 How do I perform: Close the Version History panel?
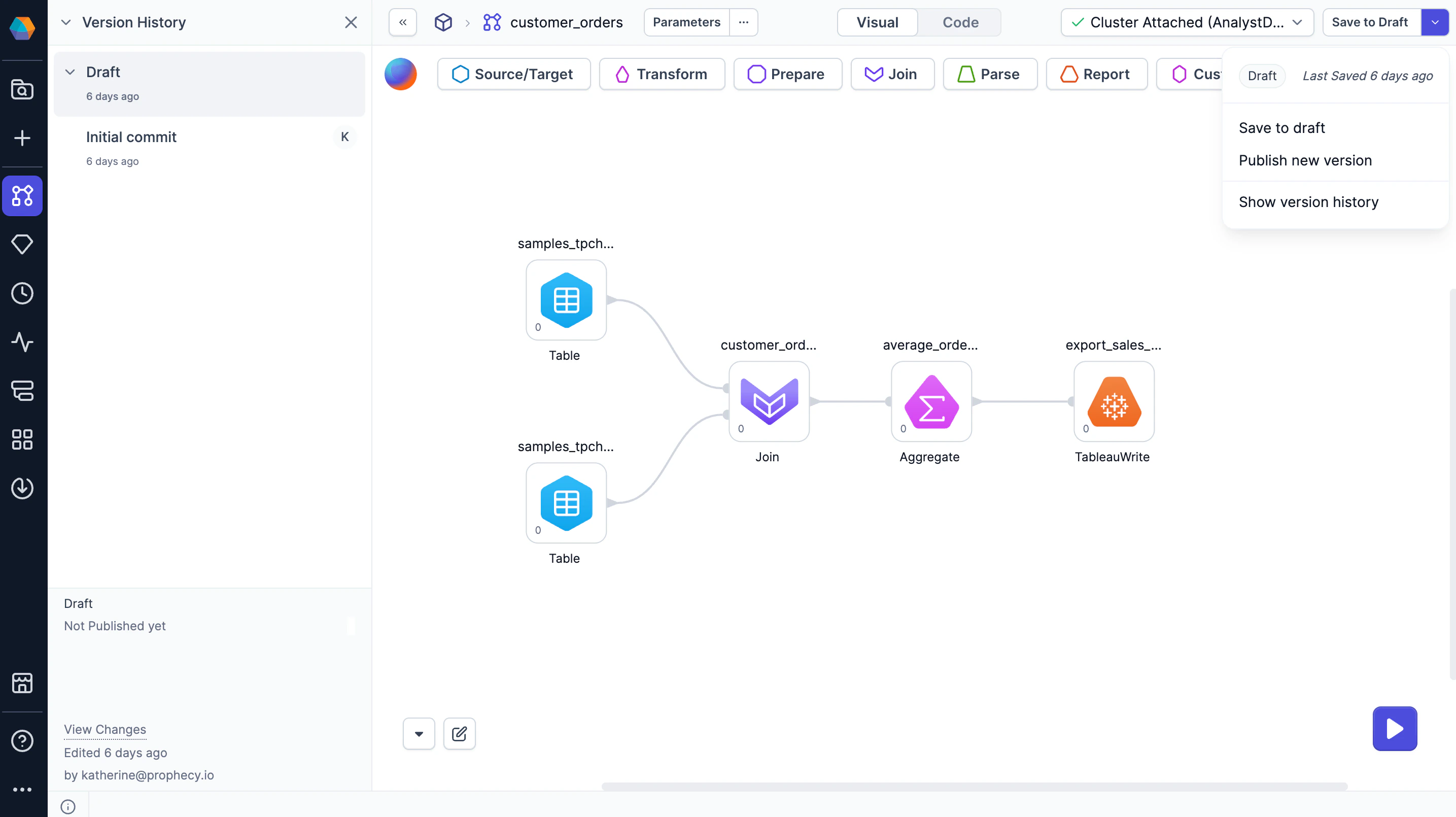click(351, 23)
